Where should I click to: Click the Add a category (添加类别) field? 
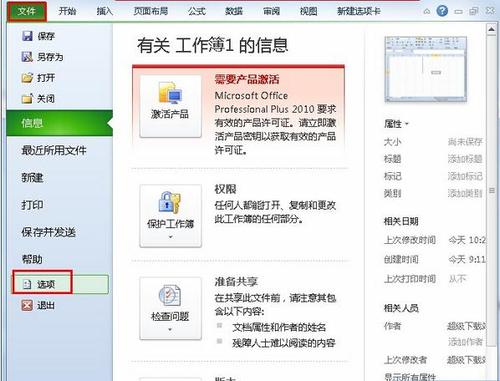465,193
